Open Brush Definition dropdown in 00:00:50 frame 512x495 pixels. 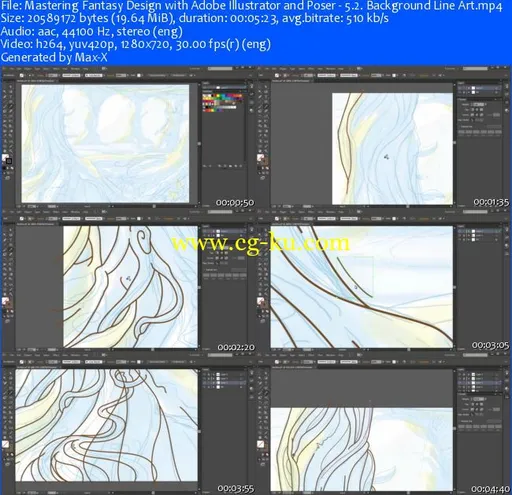[x=94, y=75]
